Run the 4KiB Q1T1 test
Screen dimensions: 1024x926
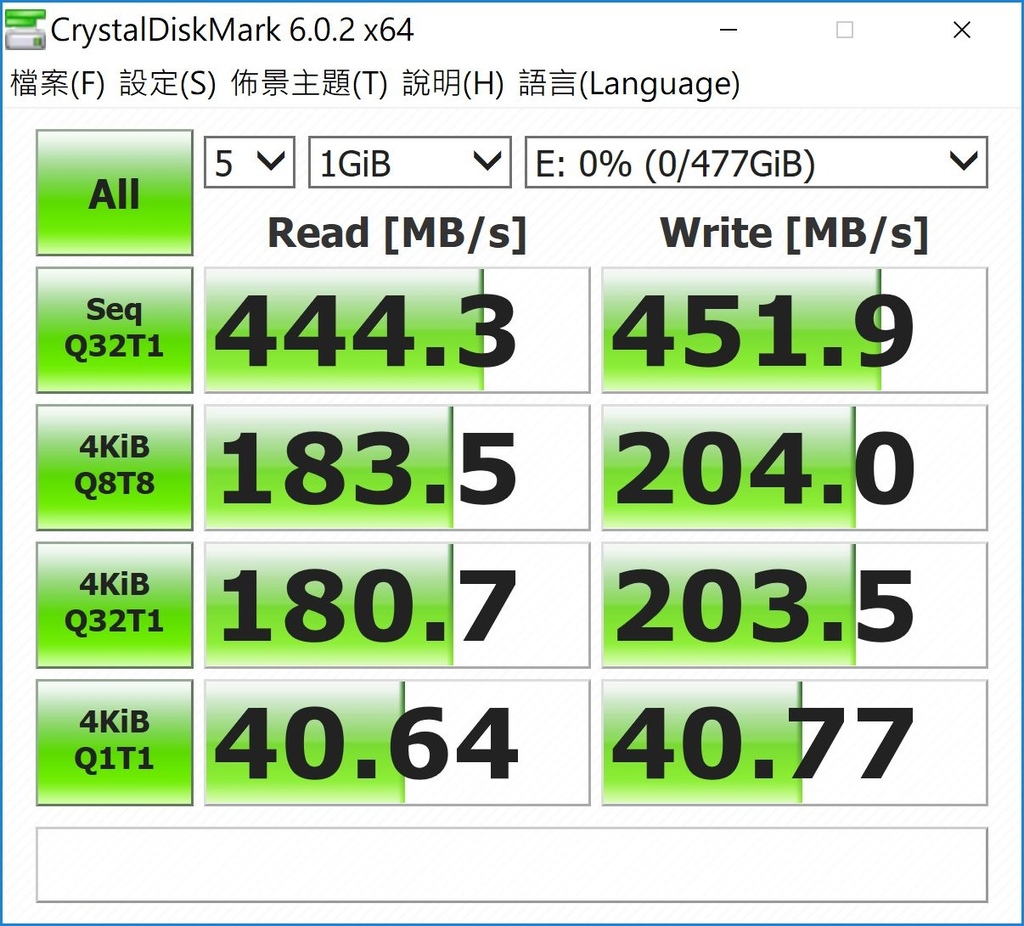(x=114, y=742)
